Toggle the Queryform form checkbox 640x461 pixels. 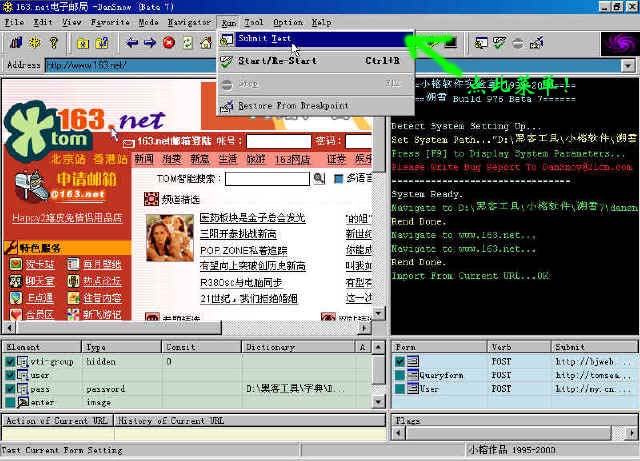[400, 375]
